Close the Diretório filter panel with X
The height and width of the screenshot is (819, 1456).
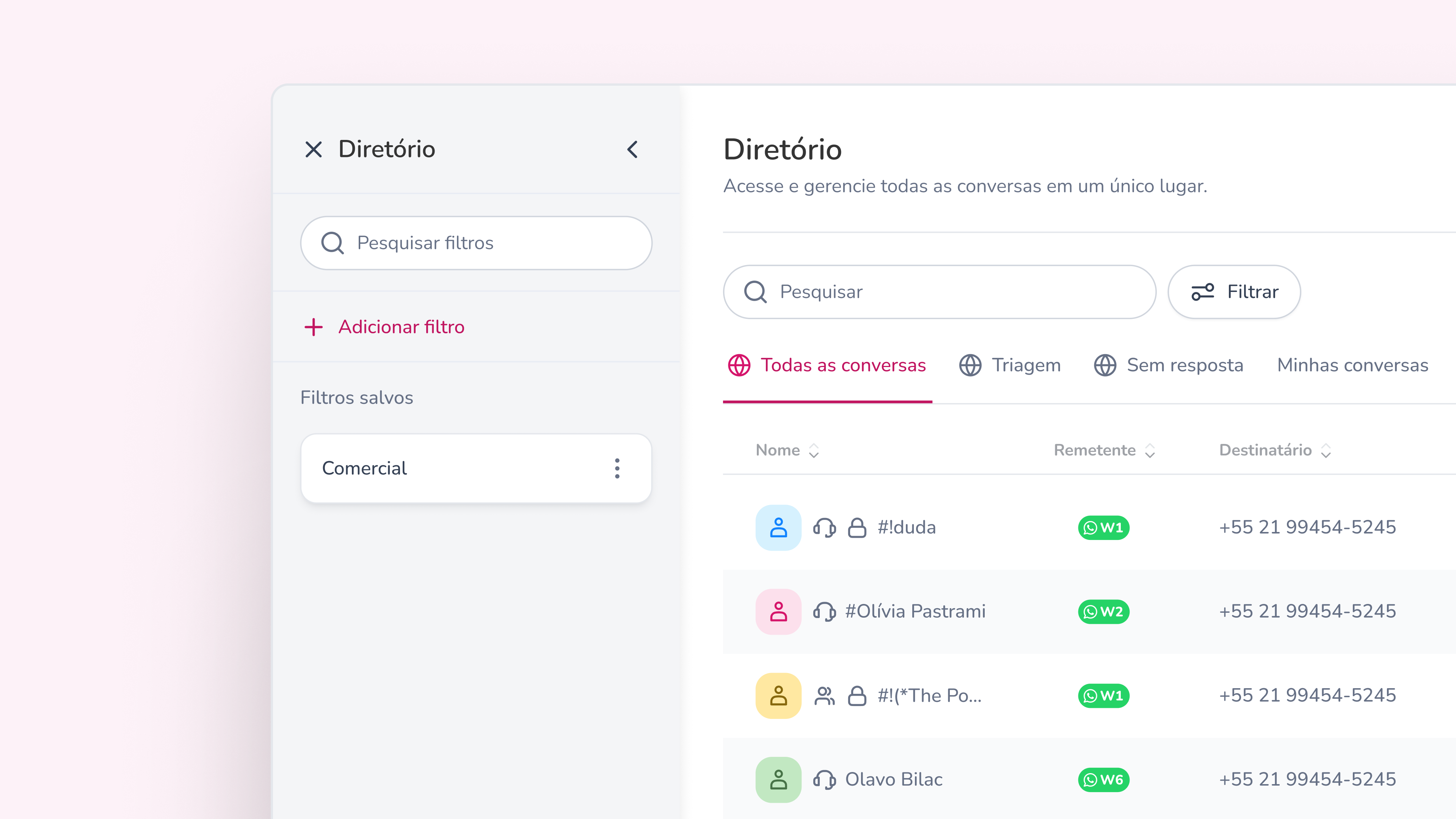point(313,150)
